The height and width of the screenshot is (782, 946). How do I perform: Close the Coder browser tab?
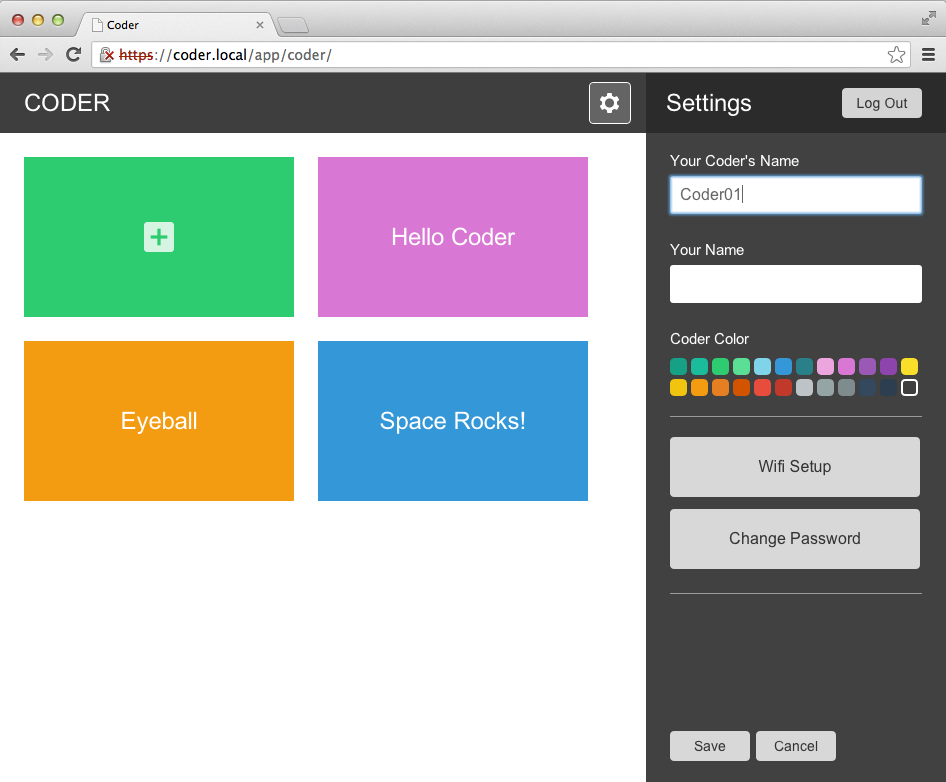[259, 25]
